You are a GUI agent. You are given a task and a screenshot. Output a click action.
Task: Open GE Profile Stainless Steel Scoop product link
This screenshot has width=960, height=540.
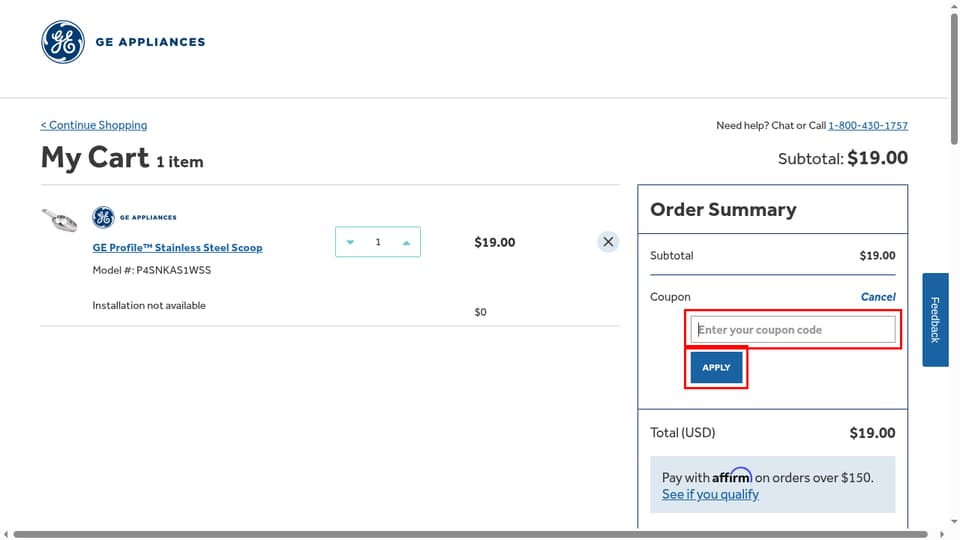[178, 247]
